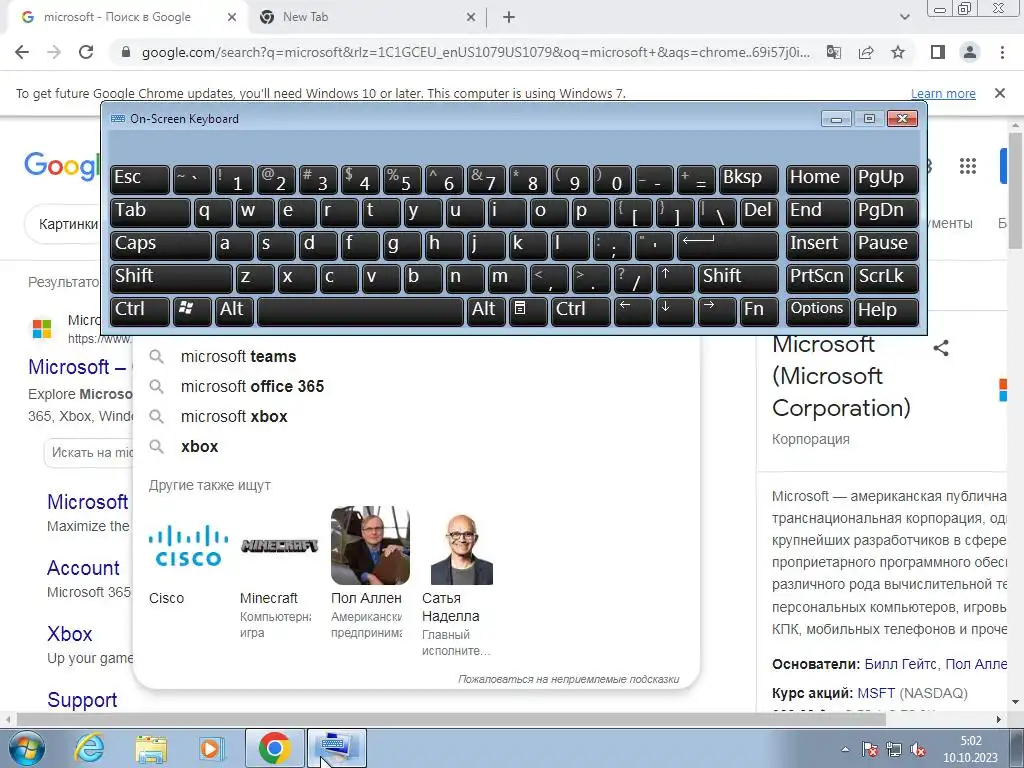This screenshot has width=1024, height=768.
Task: Toggle left Shift key on On-Screen Keyboard
Action: [171, 278]
